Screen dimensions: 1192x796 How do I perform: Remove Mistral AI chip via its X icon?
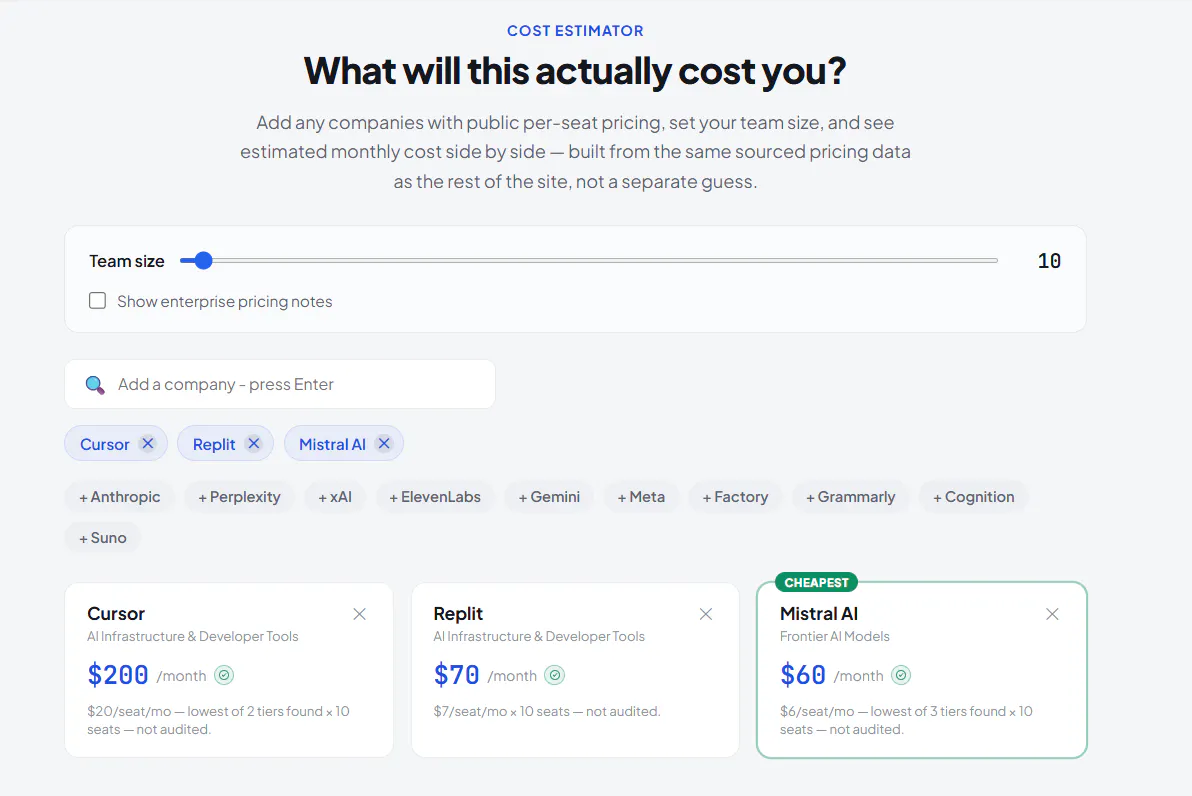tap(384, 443)
